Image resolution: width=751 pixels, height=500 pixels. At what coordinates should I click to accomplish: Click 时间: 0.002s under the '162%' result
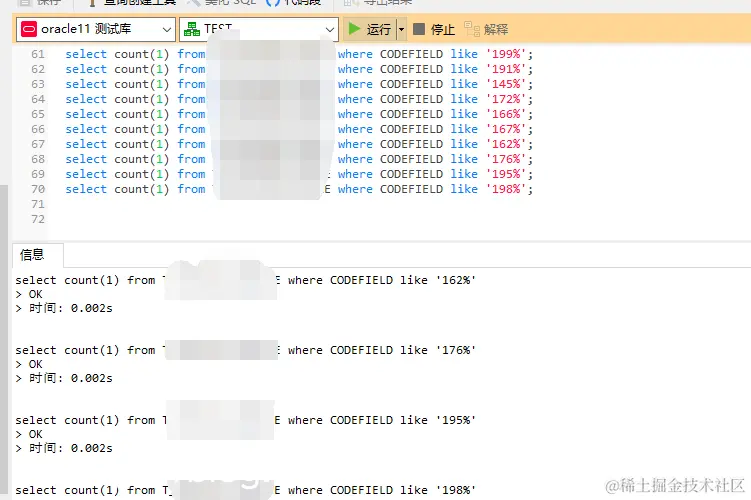64,308
